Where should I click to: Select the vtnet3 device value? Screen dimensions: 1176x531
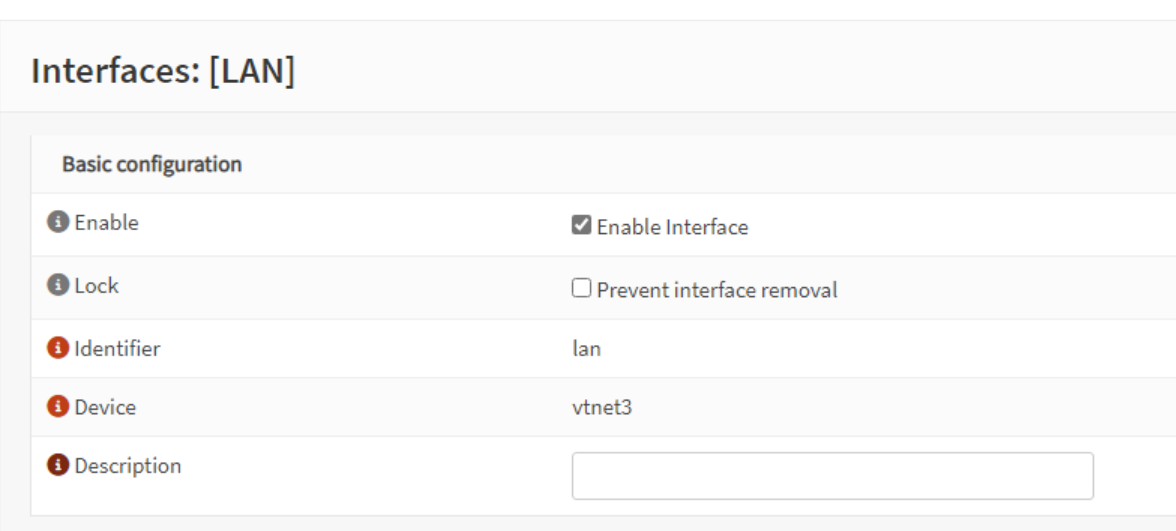tap(602, 407)
